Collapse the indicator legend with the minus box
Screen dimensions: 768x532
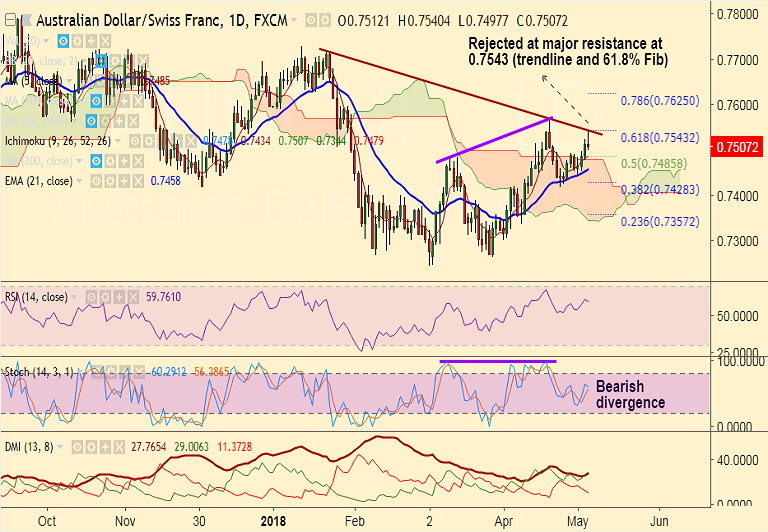coord(10,20)
